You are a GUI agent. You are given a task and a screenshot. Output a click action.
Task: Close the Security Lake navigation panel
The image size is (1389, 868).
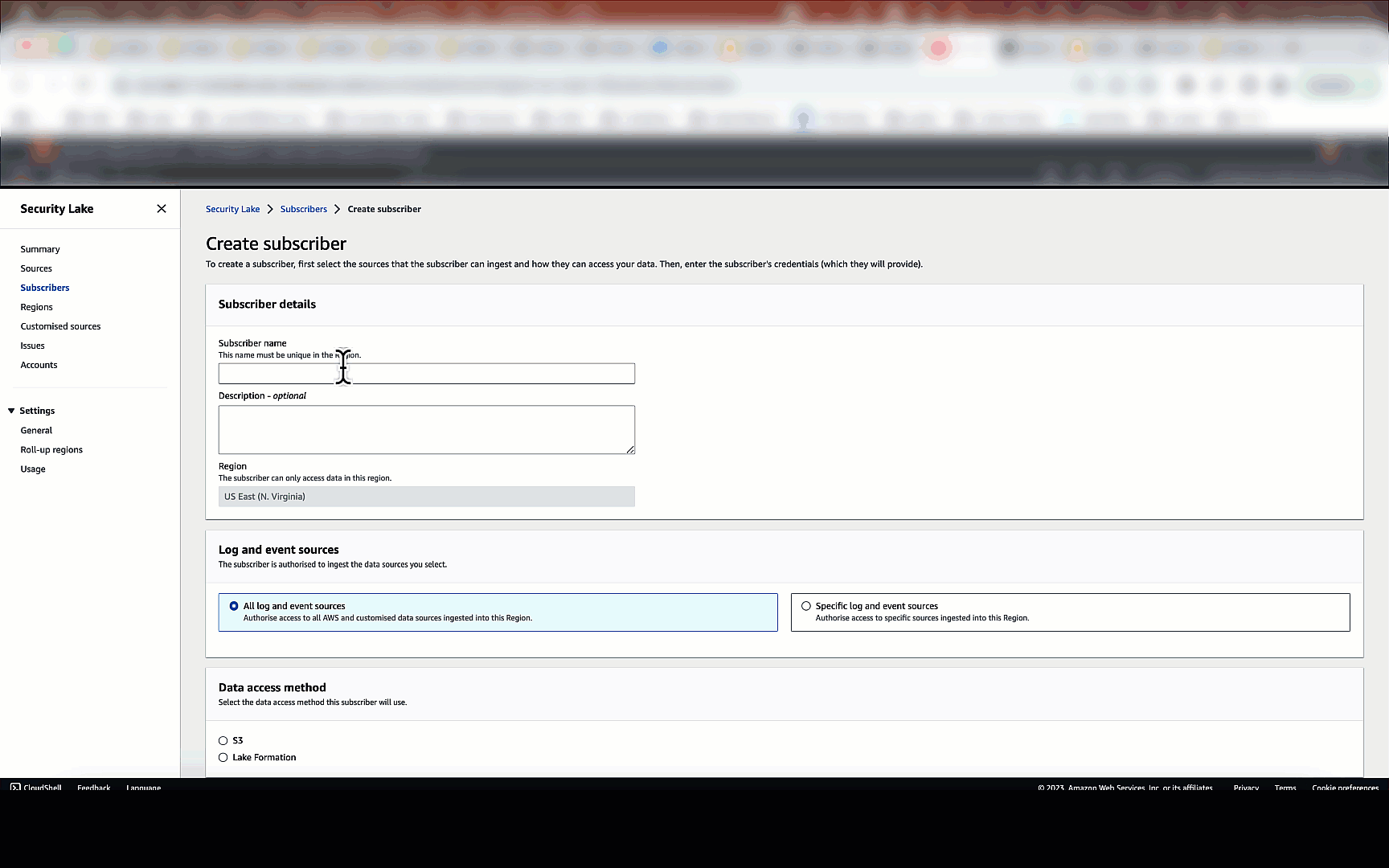coord(162,209)
